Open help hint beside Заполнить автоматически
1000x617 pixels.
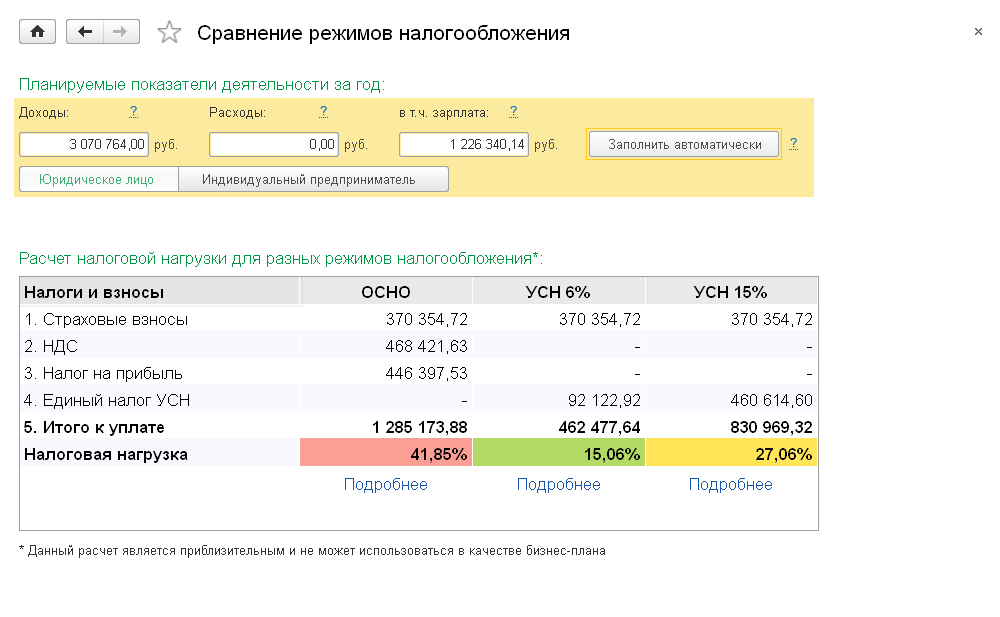click(x=793, y=143)
